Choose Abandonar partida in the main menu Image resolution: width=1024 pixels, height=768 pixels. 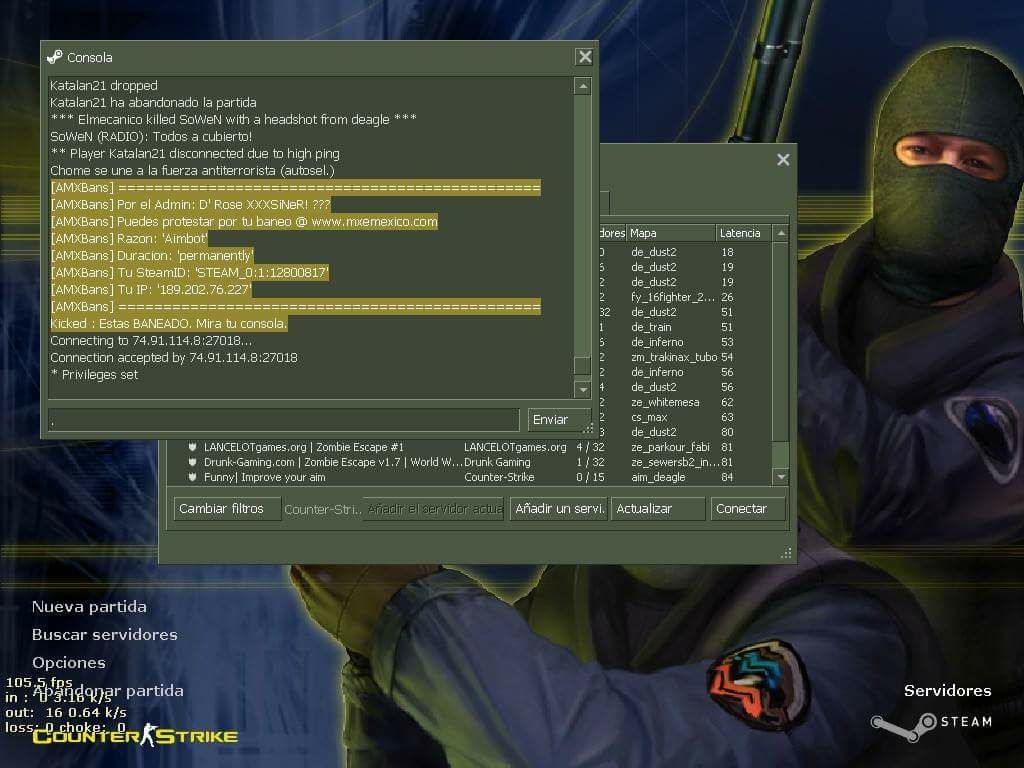pyautogui.click(x=108, y=691)
